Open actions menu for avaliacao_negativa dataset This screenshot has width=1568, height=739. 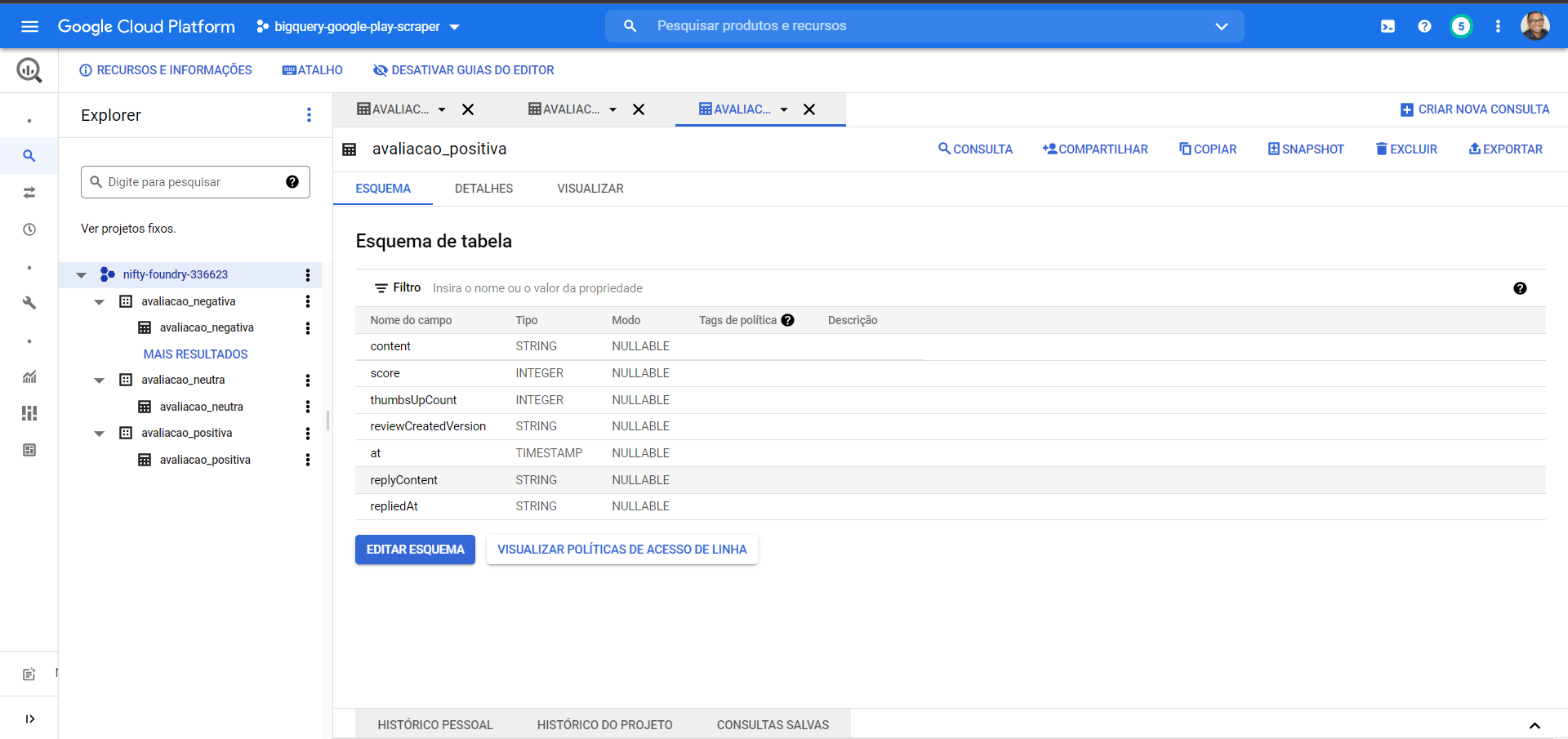click(308, 301)
